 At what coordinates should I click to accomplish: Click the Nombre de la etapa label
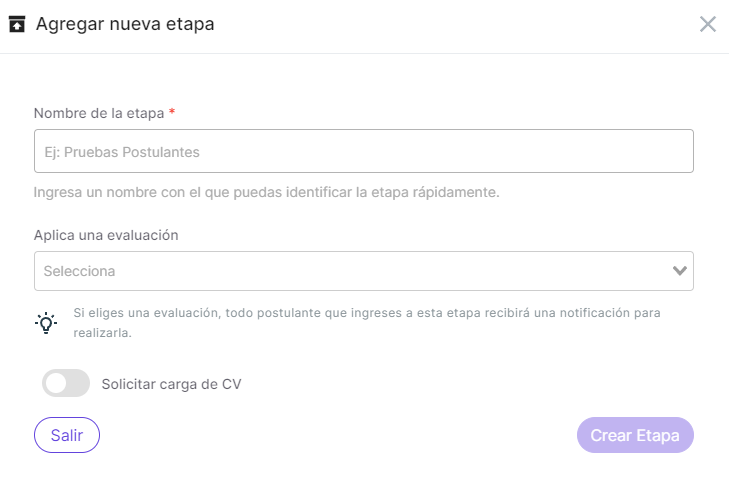click(x=99, y=113)
